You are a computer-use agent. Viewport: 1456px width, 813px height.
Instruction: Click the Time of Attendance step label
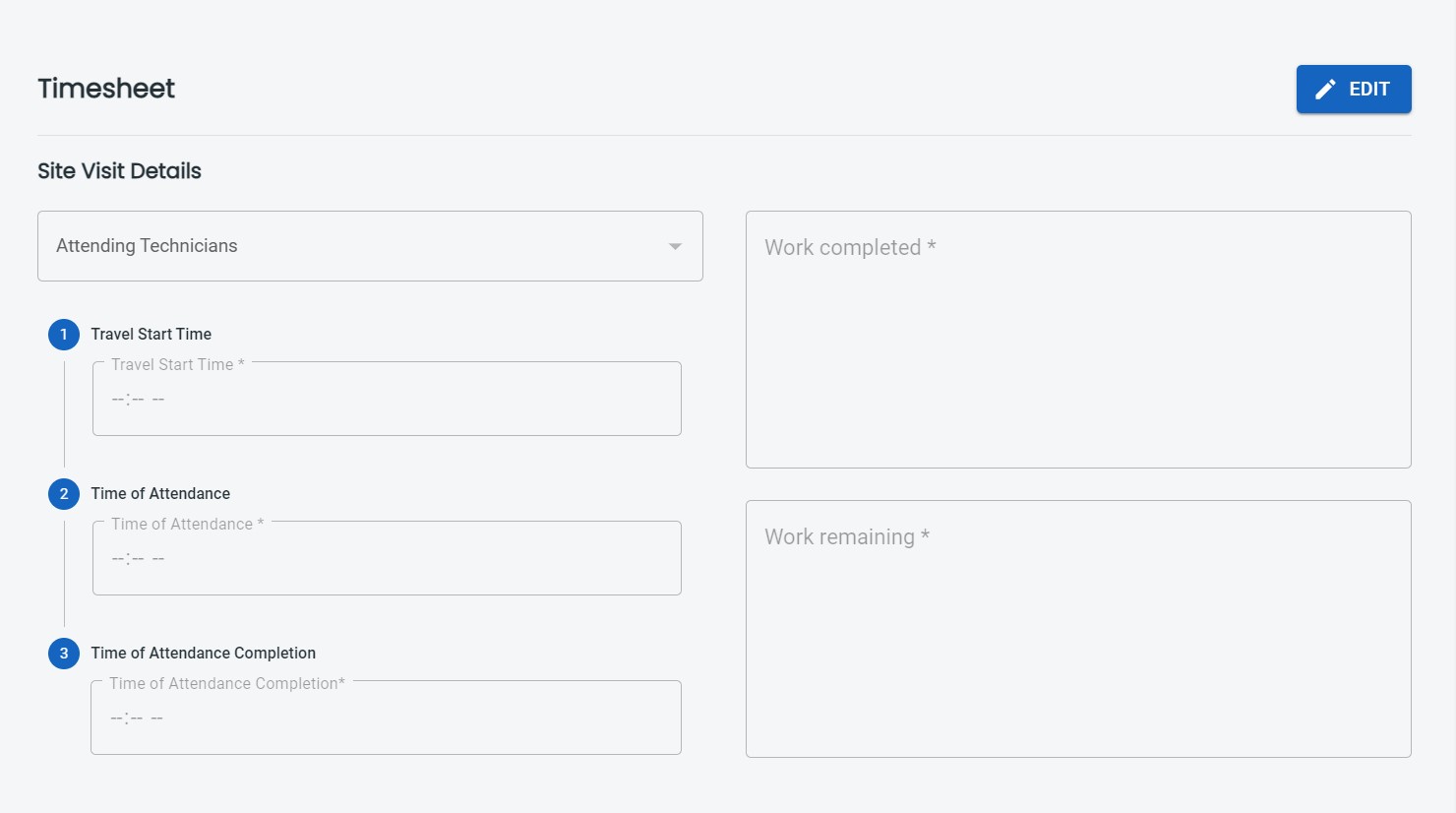[160, 493]
